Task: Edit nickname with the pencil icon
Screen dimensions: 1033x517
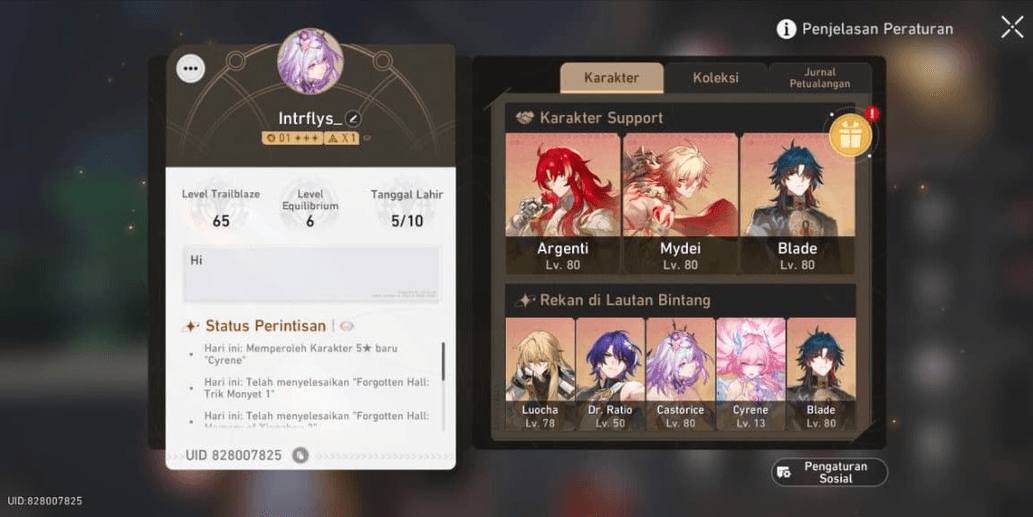Action: pyautogui.click(x=353, y=119)
